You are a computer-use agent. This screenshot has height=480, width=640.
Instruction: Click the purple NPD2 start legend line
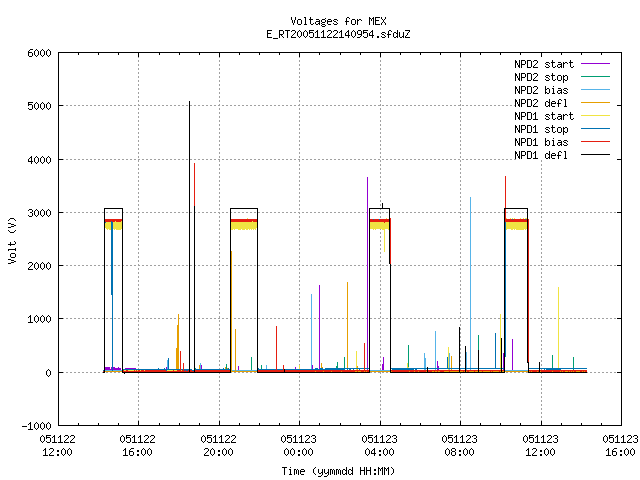[596, 64]
